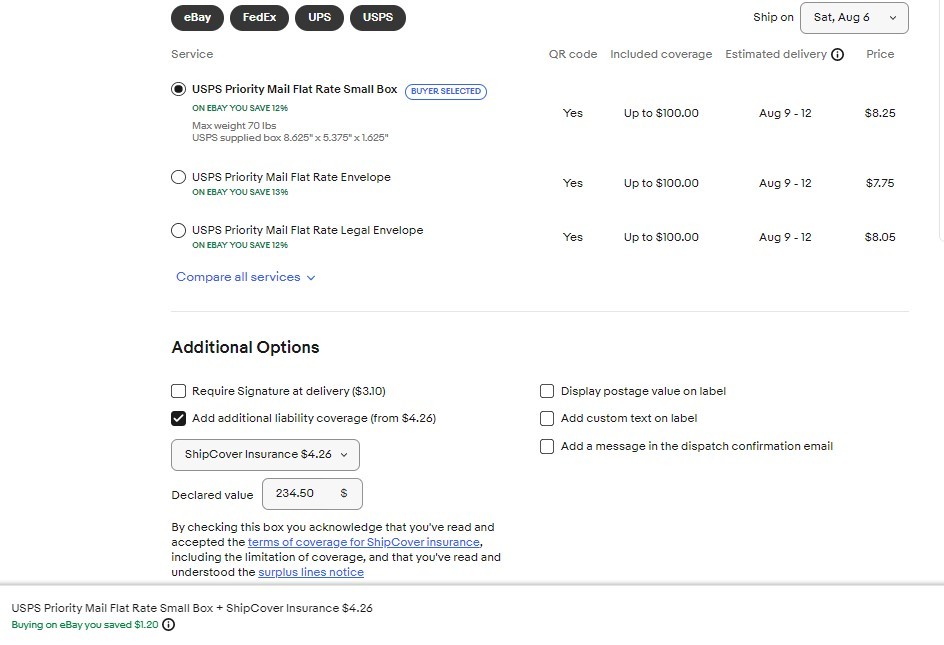Screen dimensions: 944x645
Task: Filter services by USPS carrier pill
Action: (x=377, y=17)
